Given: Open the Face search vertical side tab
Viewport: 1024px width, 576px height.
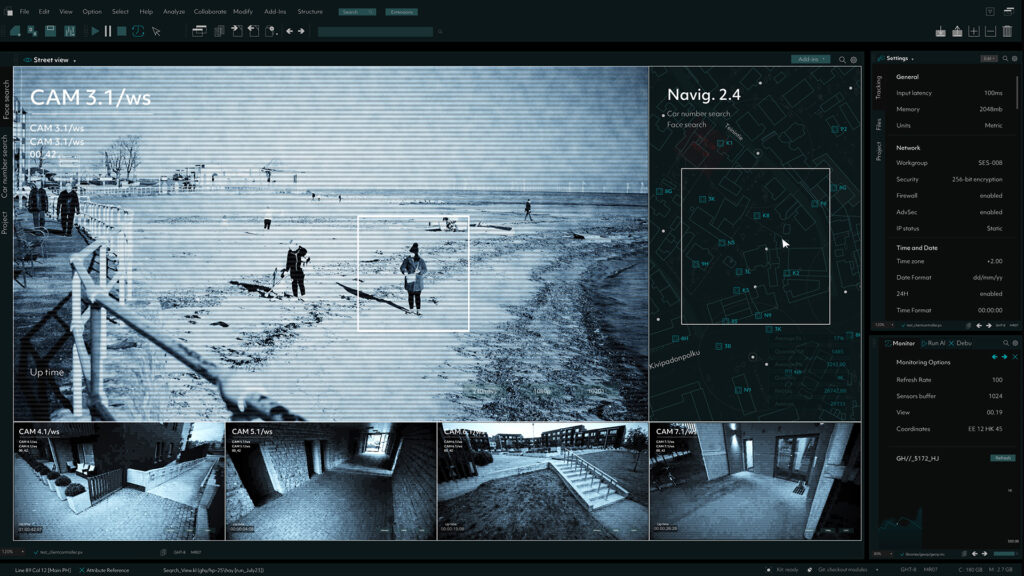Looking at the screenshot, I should pos(6,100).
